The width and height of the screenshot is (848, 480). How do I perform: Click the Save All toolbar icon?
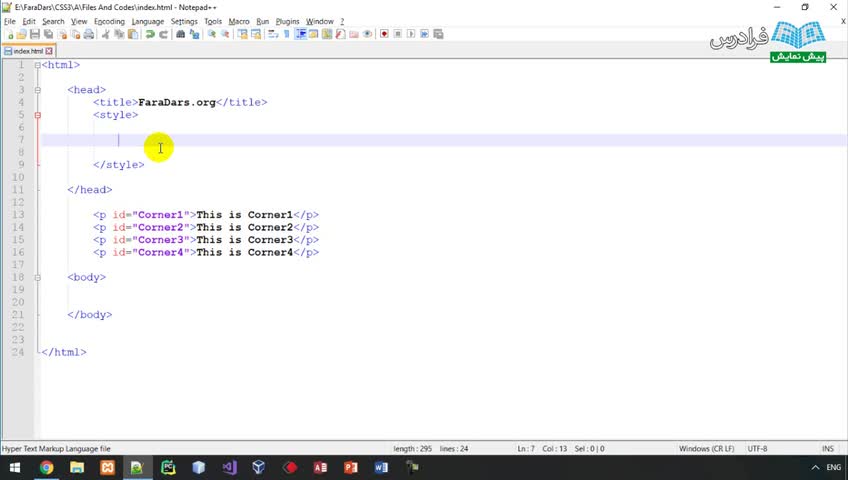click(x=48, y=34)
